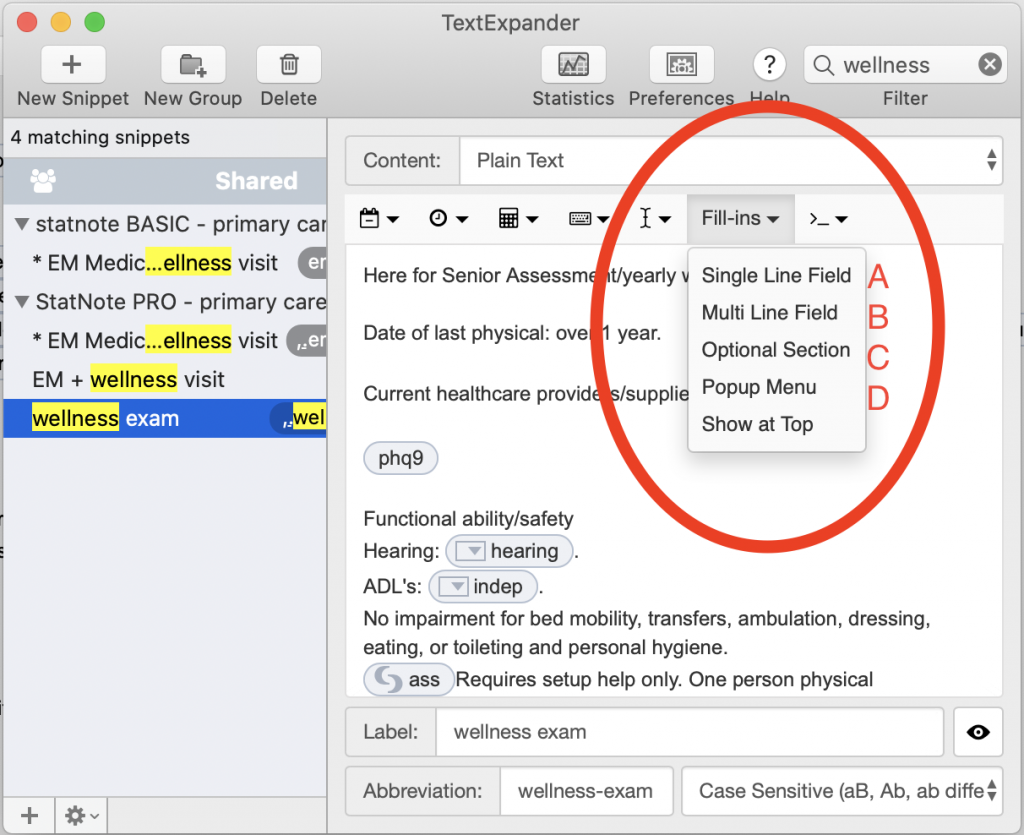1024x835 pixels.
Task: Open the script terminal insert menu
Action: (x=828, y=218)
